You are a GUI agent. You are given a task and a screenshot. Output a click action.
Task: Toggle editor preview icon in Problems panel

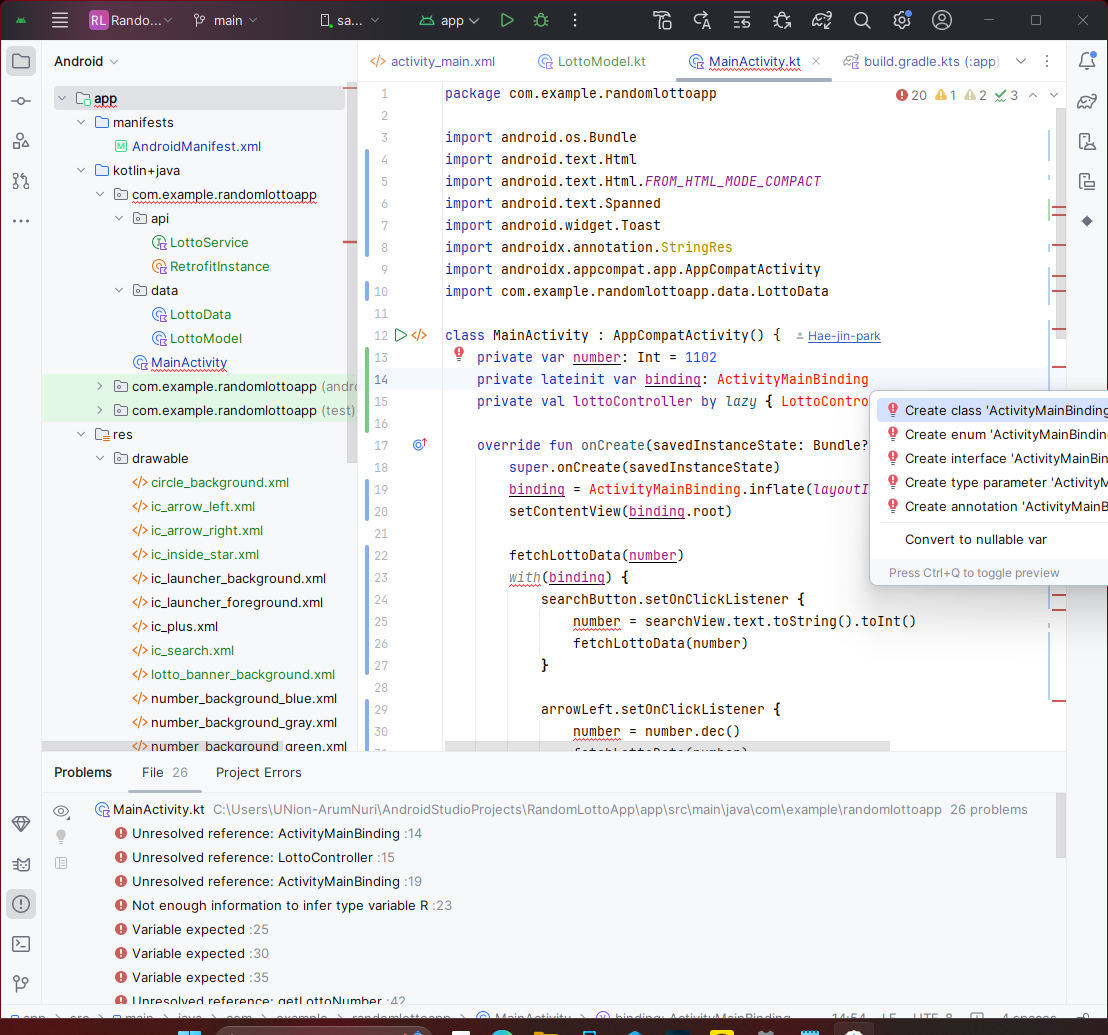point(61,863)
